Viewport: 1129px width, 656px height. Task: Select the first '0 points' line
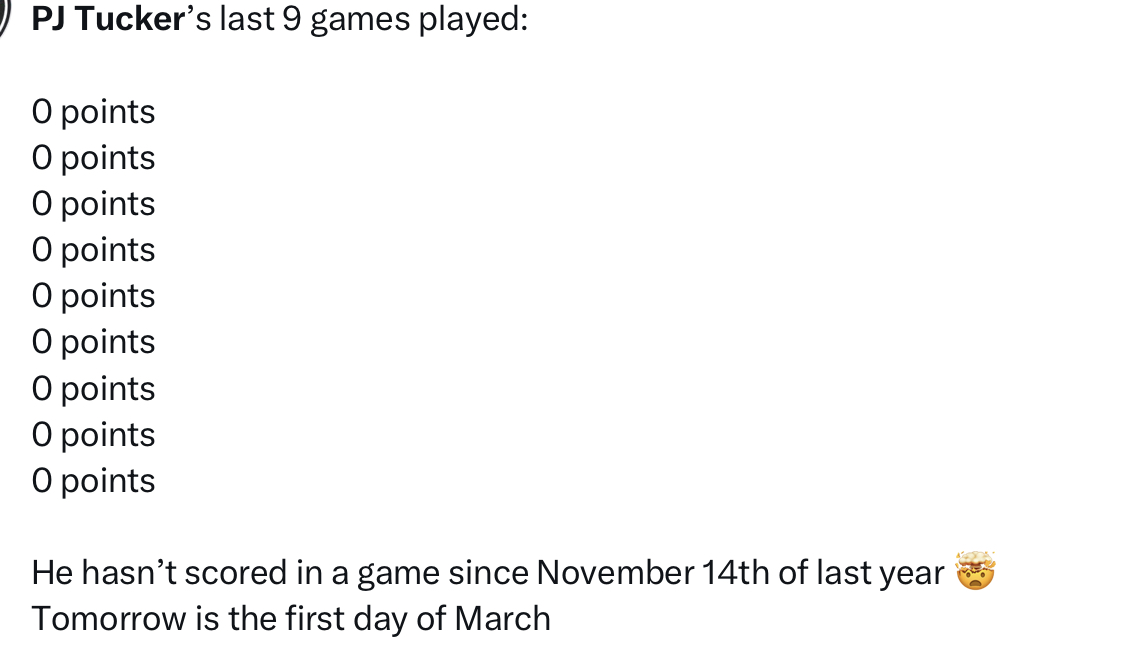pyautogui.click(x=94, y=112)
